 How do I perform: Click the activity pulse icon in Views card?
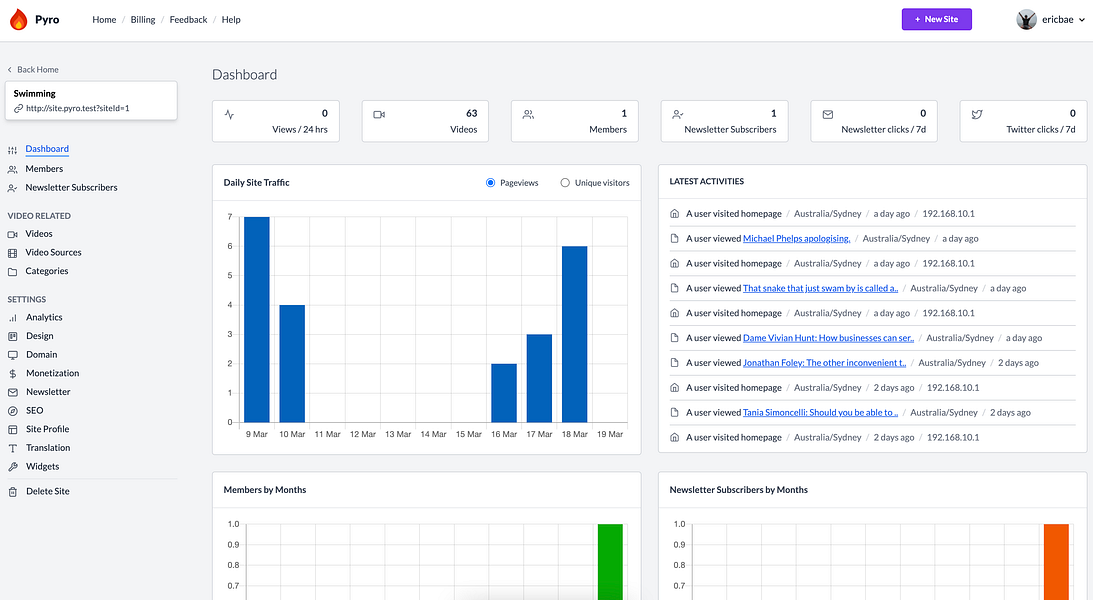[x=229, y=114]
